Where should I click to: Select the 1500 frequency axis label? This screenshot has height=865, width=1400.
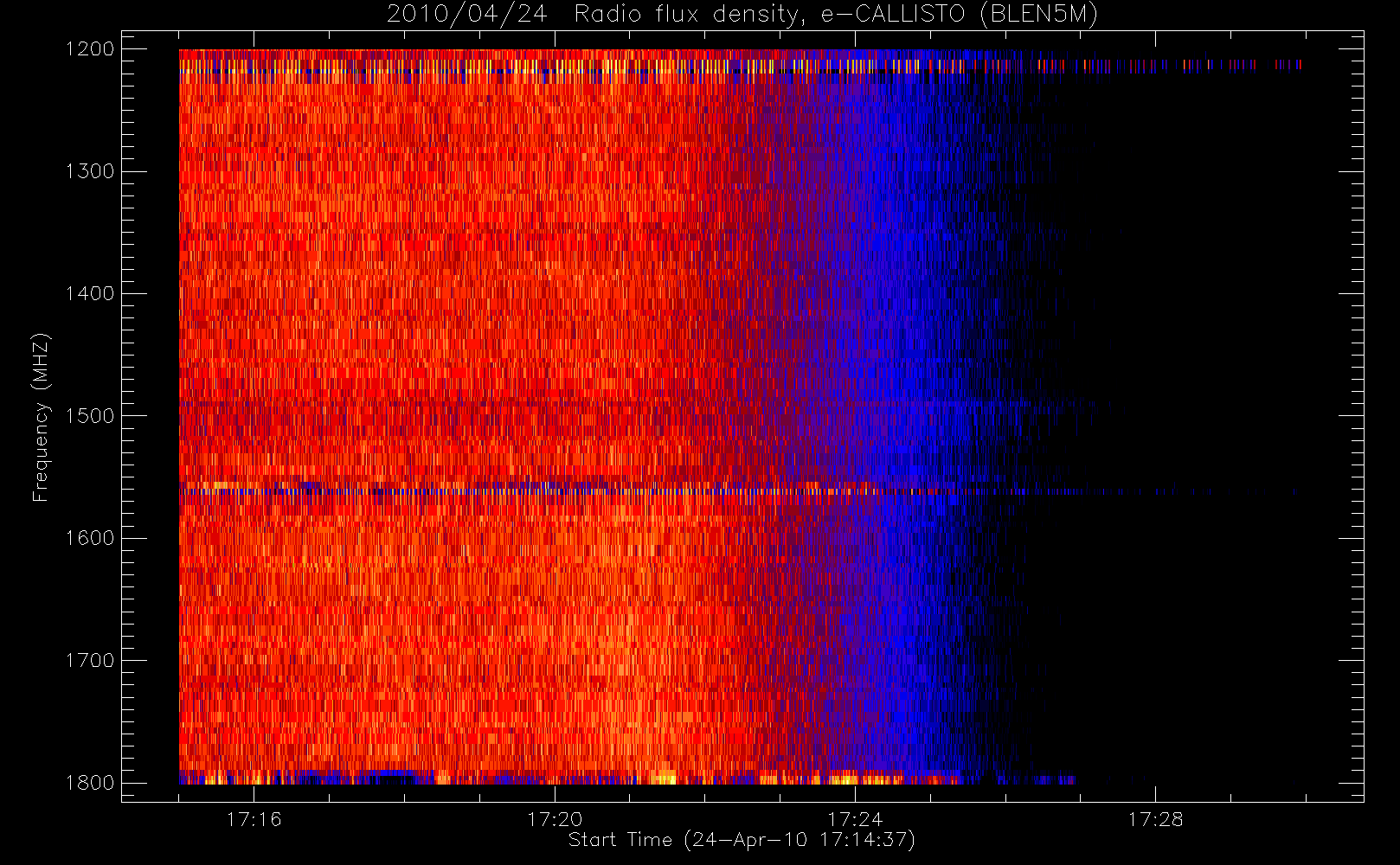click(x=90, y=416)
